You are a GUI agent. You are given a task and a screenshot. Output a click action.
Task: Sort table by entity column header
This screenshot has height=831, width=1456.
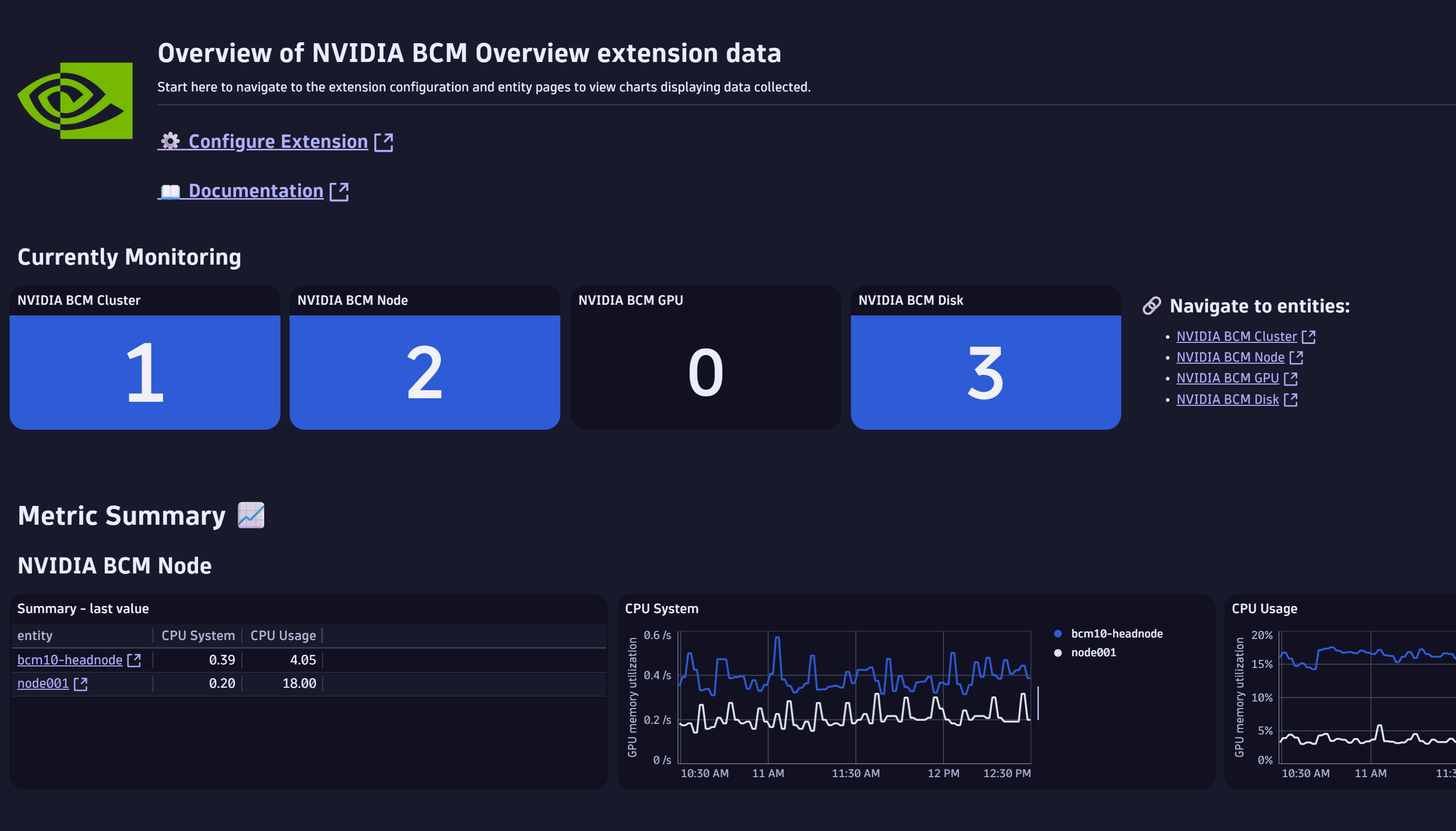click(35, 635)
